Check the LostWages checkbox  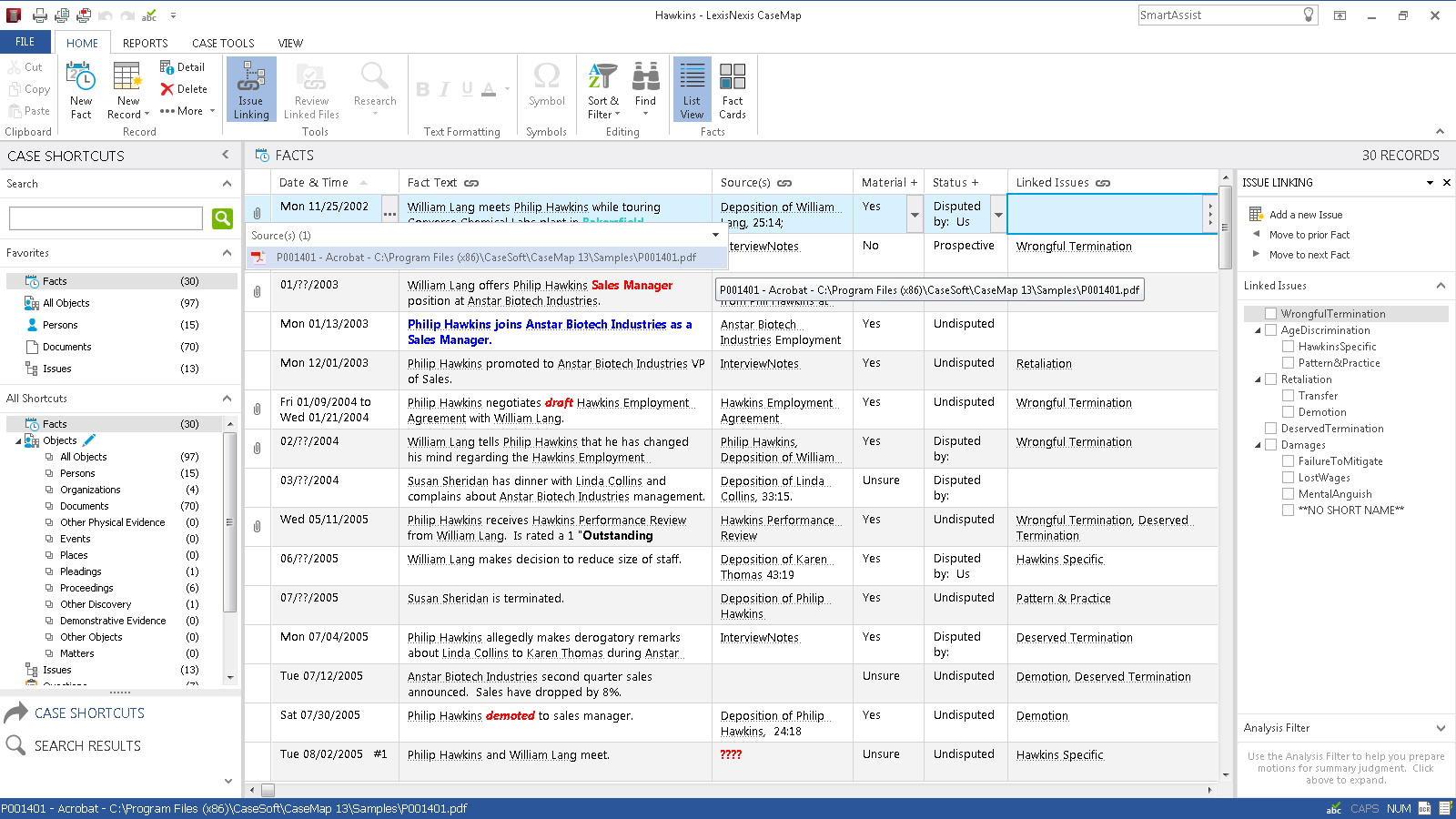click(1288, 478)
